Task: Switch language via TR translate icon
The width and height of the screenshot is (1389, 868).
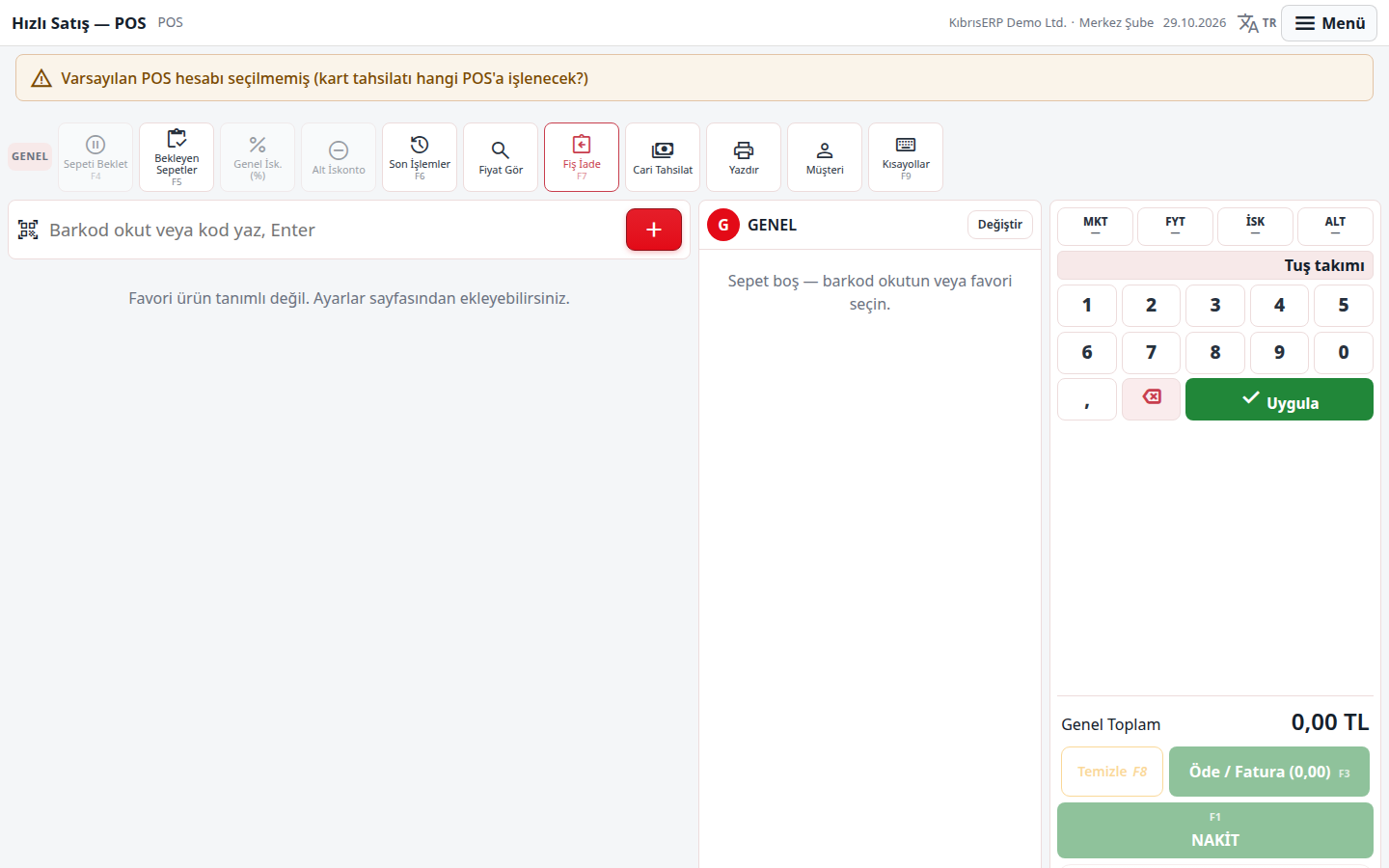Action: (1257, 23)
